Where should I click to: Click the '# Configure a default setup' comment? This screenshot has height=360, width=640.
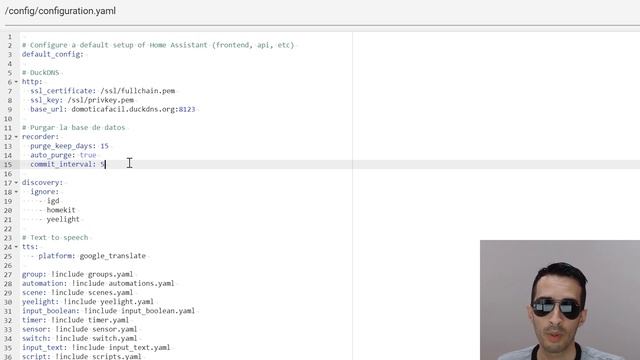pyautogui.click(x=158, y=45)
